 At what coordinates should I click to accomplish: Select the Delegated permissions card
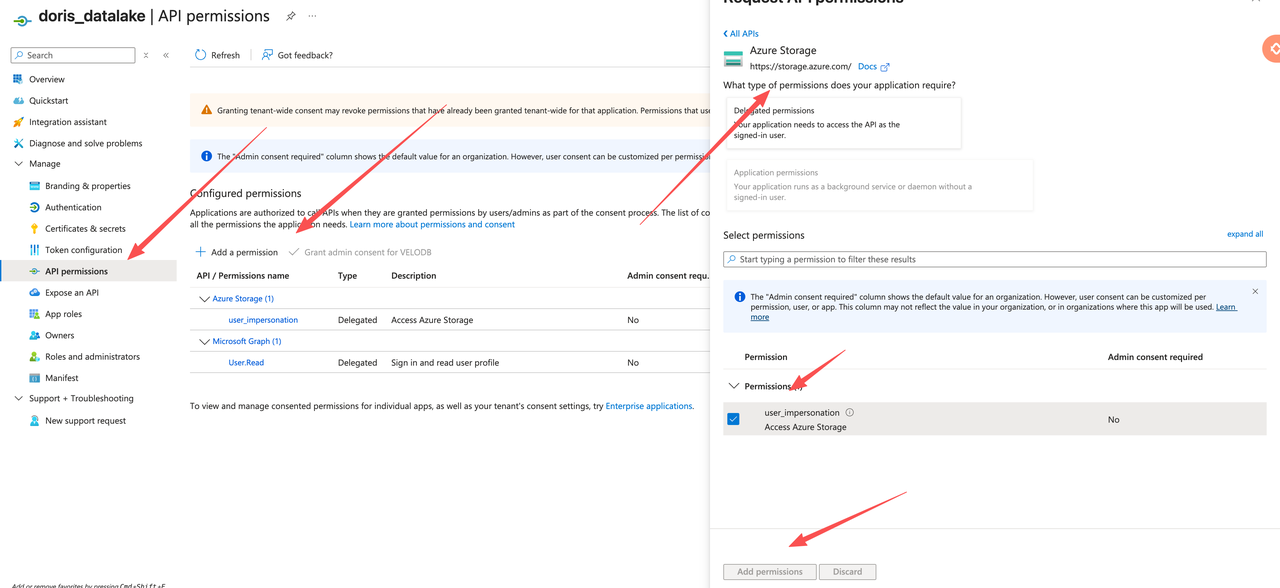pos(842,122)
